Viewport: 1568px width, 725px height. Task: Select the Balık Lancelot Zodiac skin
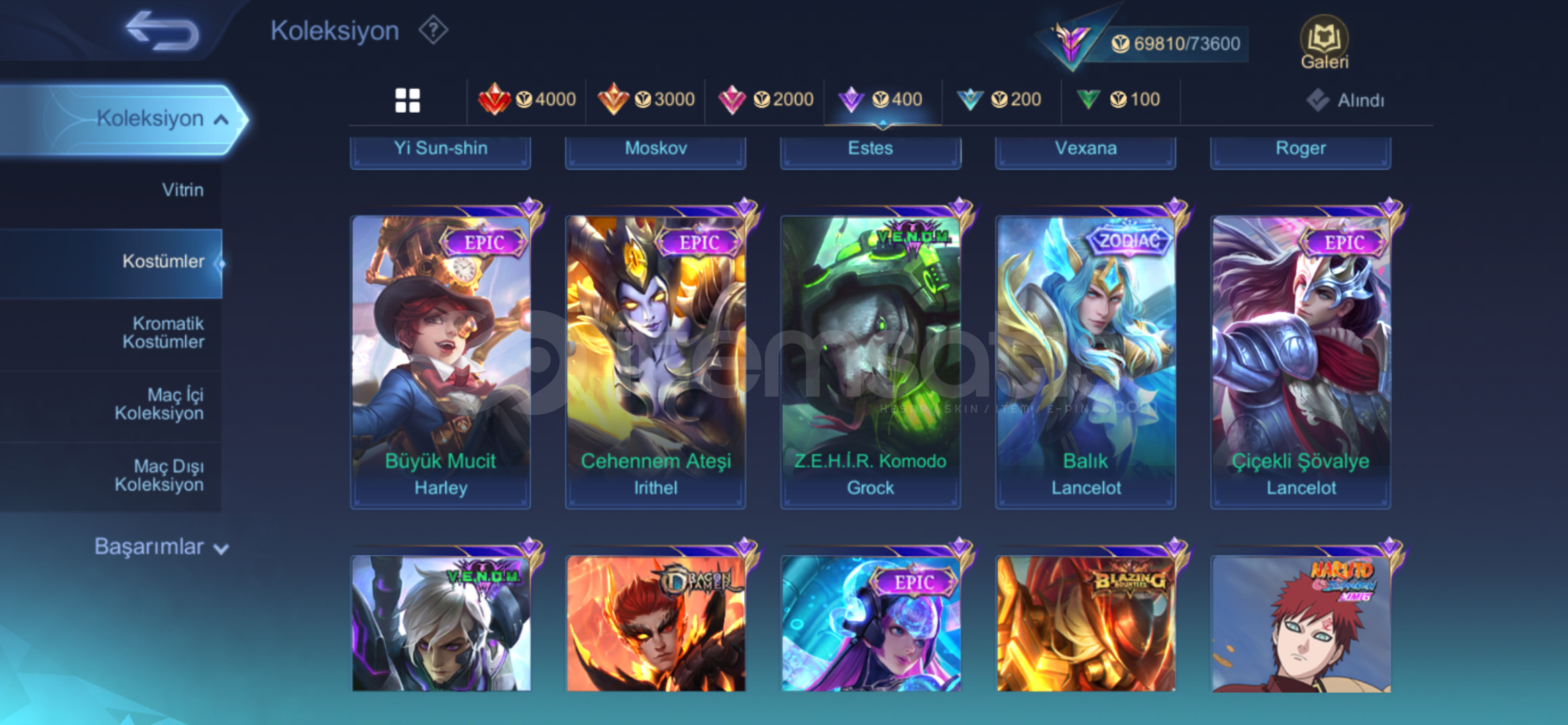(1086, 360)
